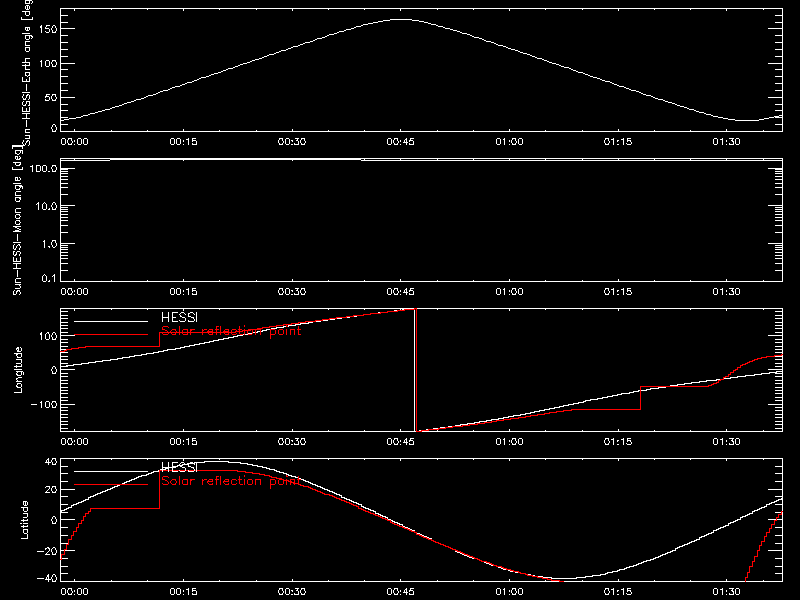Click the 100.0 tick on Moon angle plot
Screen dimensions: 800x600
pos(43,168)
